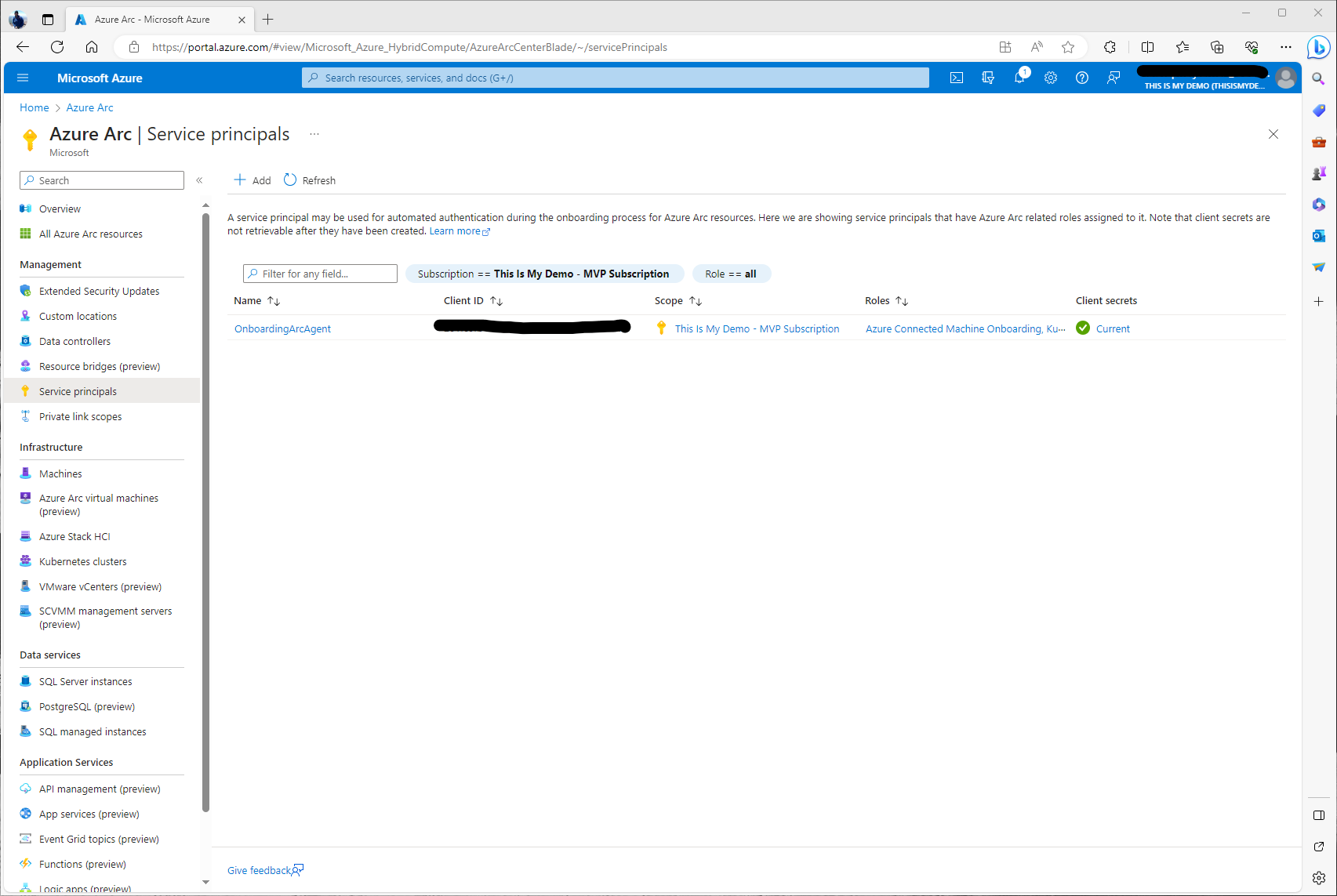Open the Azure portal hamburger menu

coord(23,78)
